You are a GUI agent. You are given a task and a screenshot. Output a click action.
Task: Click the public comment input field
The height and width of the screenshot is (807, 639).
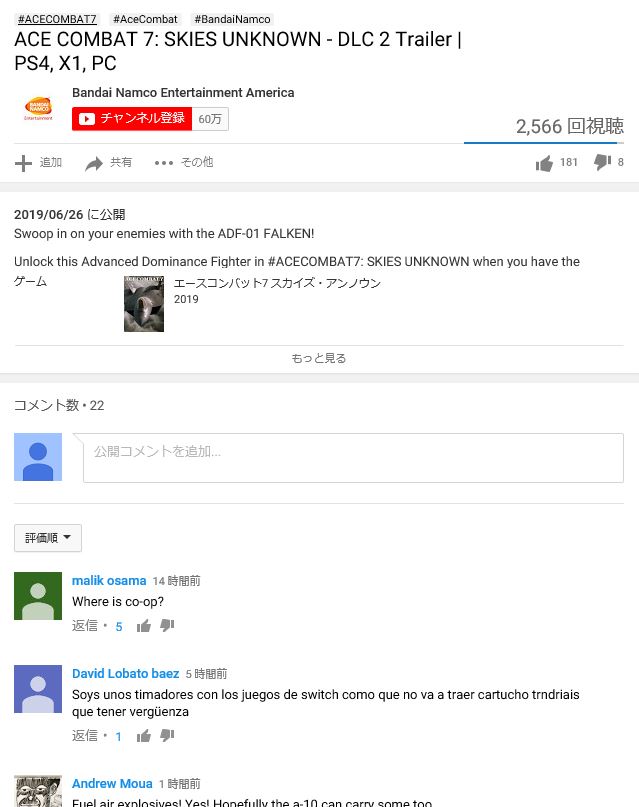pyautogui.click(x=353, y=458)
